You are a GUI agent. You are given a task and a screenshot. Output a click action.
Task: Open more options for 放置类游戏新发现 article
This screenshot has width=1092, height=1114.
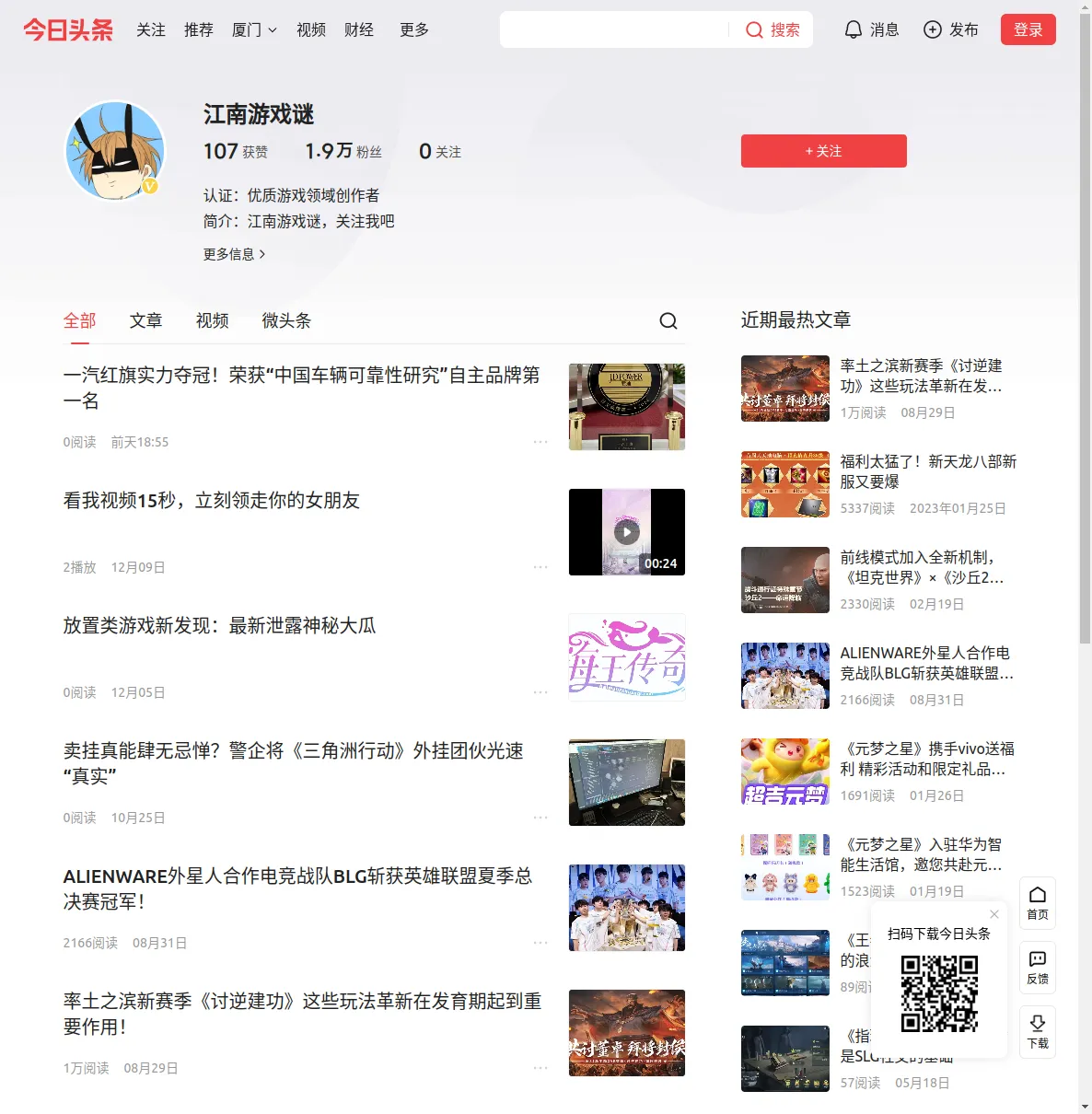540,692
